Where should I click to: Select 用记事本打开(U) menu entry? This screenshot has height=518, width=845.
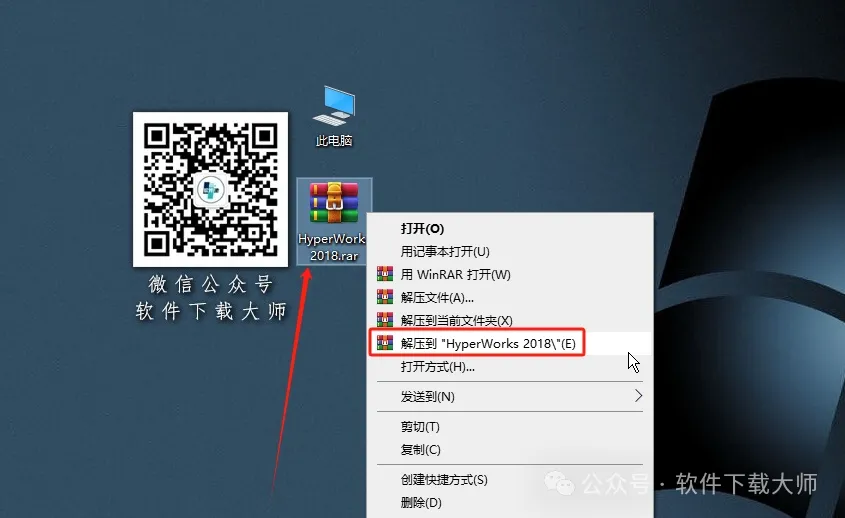pos(510,251)
